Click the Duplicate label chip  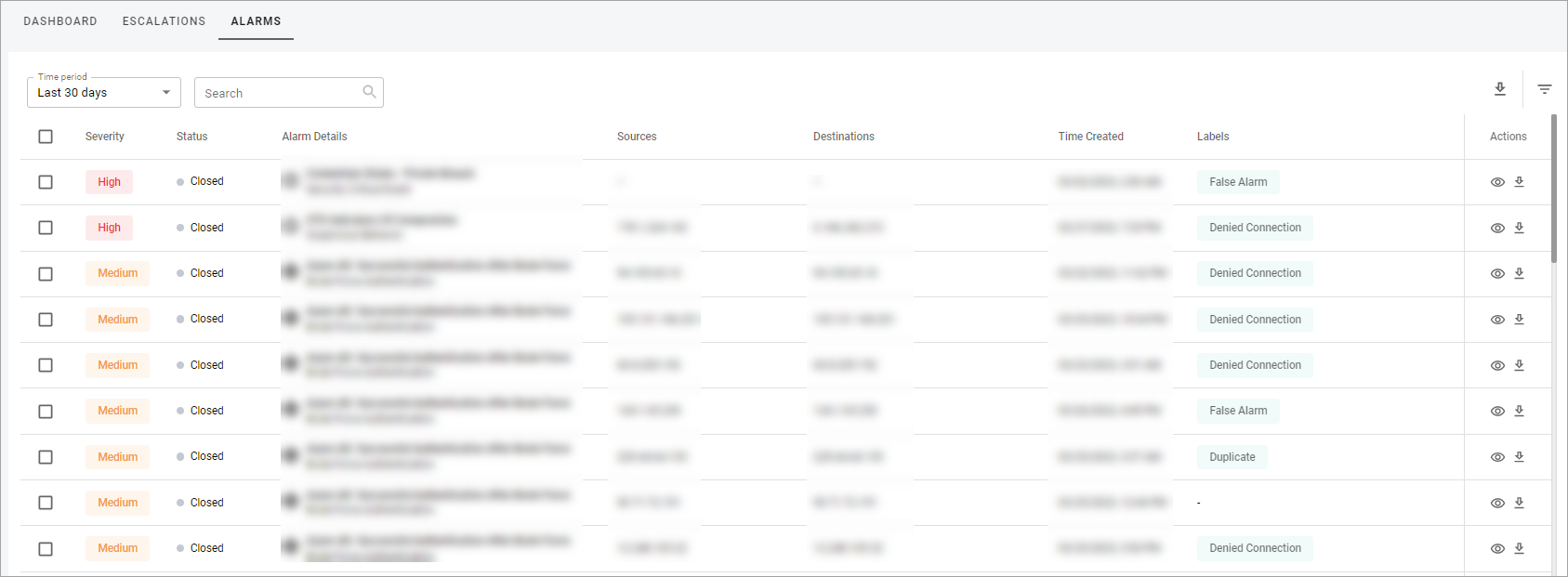(1232, 457)
